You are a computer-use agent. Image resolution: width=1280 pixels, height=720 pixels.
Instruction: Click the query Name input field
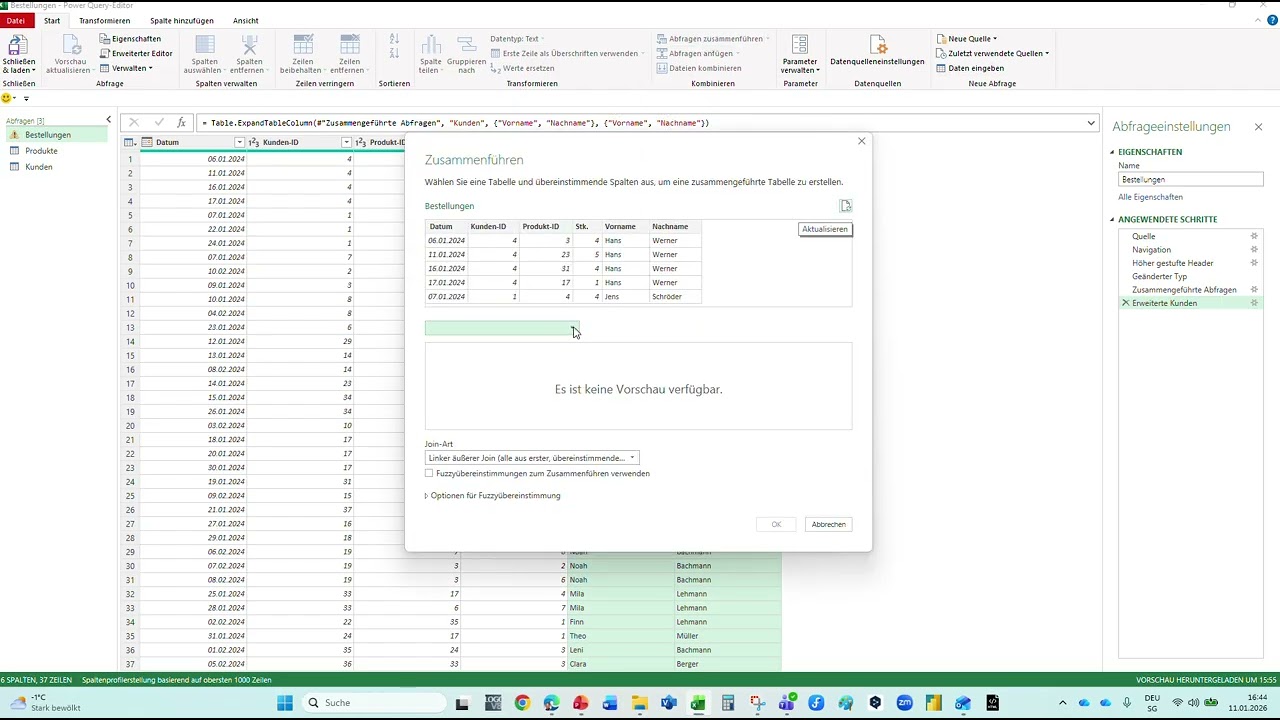(1190, 179)
